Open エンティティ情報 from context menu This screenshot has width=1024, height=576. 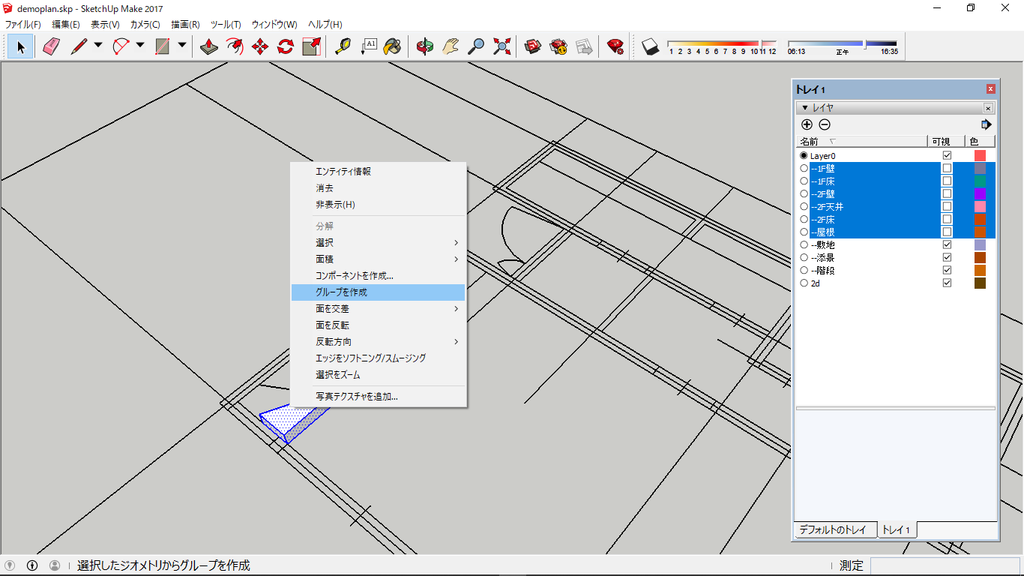pyautogui.click(x=378, y=171)
